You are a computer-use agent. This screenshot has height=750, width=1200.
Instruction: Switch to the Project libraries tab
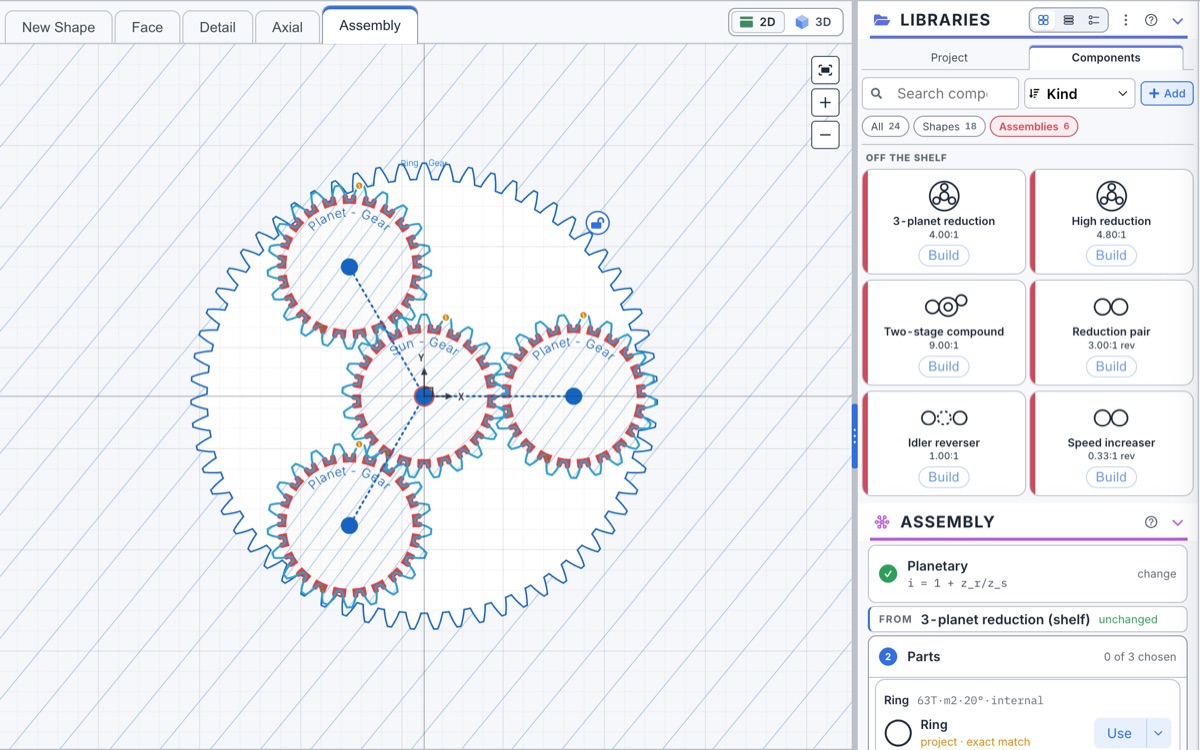tap(949, 57)
